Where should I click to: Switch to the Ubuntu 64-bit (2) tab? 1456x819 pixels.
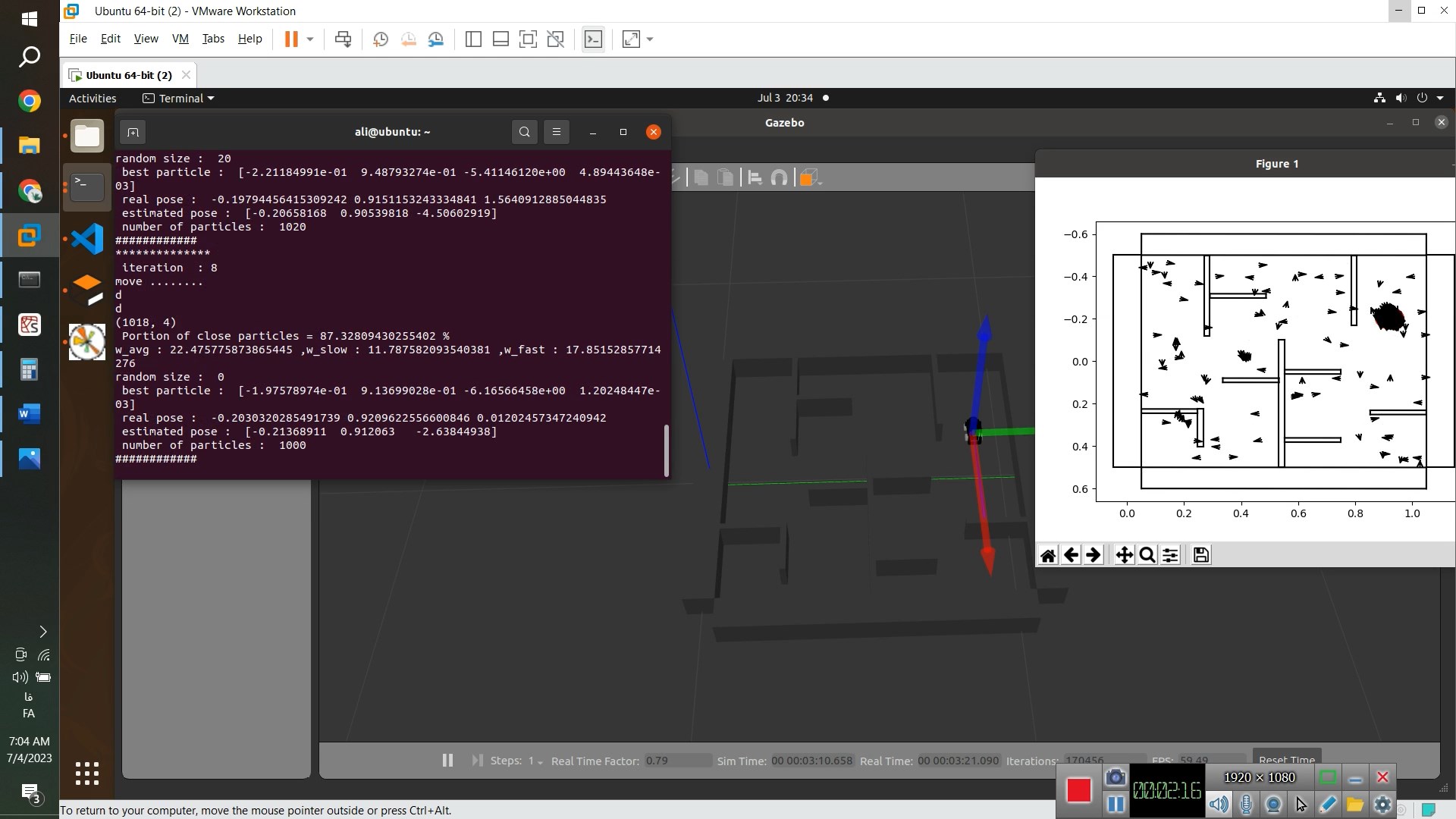point(125,74)
